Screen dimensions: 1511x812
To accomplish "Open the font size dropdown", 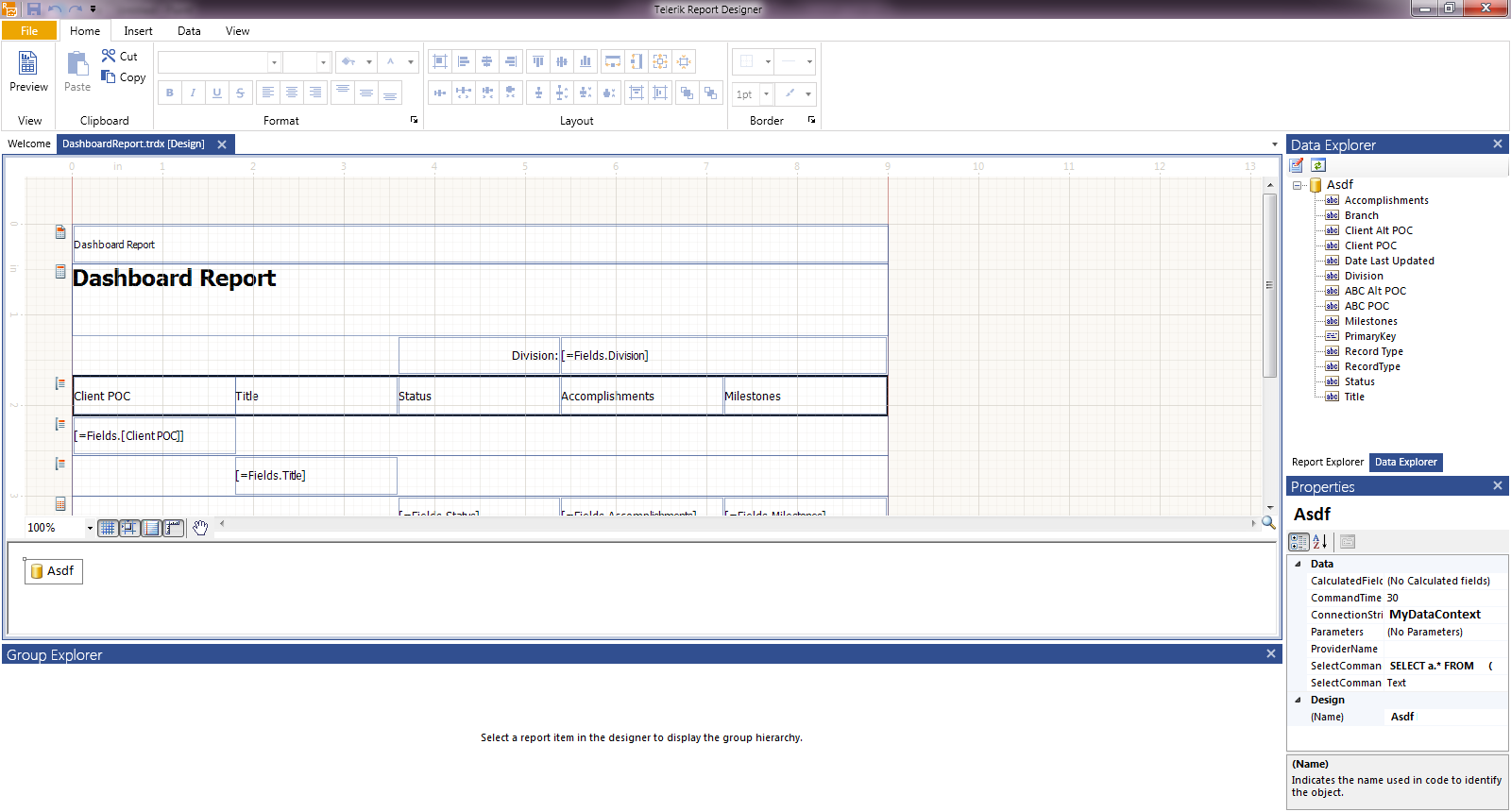I will point(323,62).
